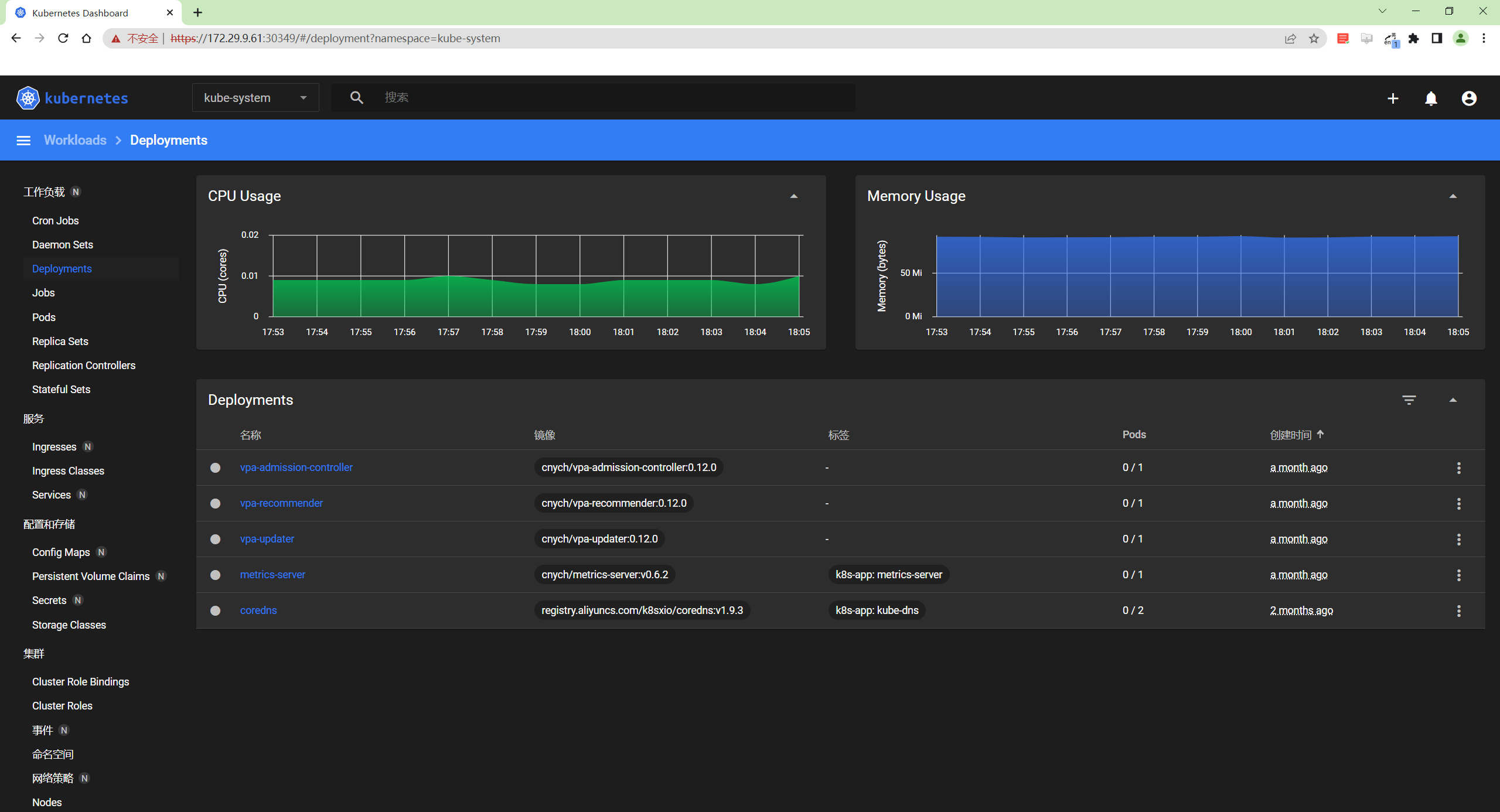
Task: Open actions menu for vpa-updater
Action: 1458,539
